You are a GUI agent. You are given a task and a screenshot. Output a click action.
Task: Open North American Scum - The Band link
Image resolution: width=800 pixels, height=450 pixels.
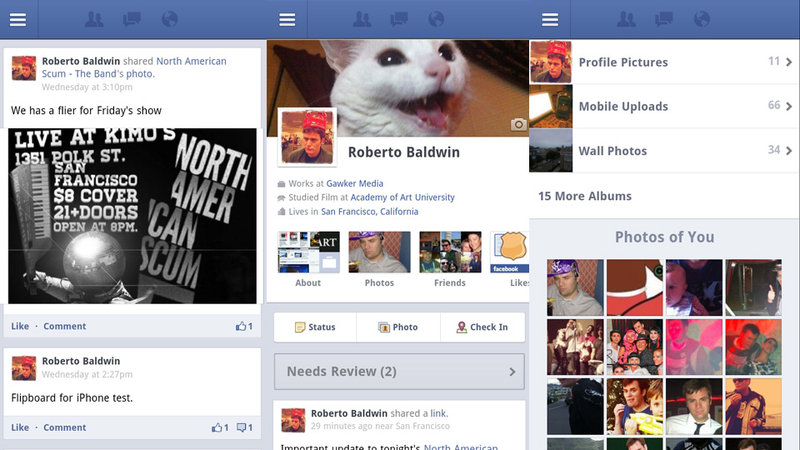[134, 67]
